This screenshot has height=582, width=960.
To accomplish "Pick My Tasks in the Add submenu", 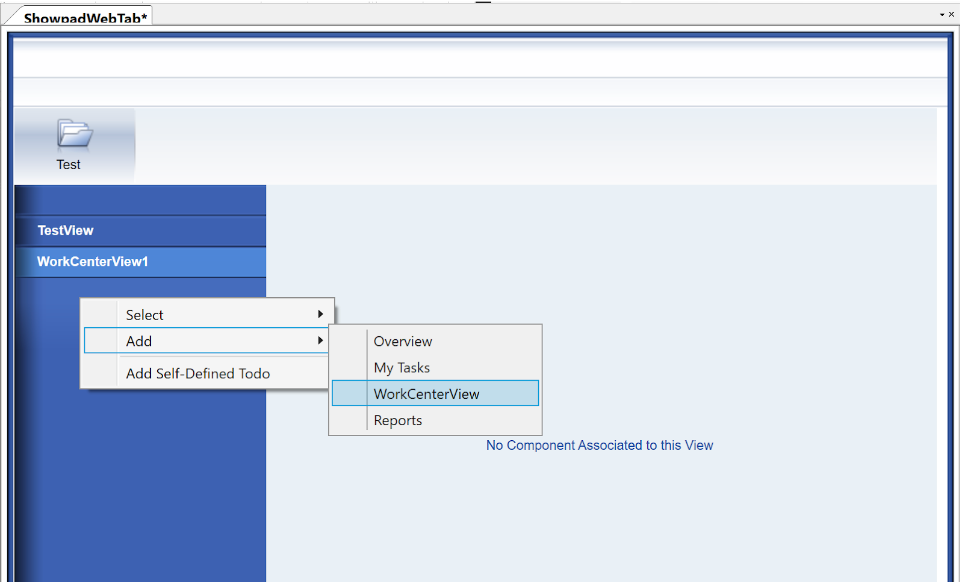I will tap(400, 368).
